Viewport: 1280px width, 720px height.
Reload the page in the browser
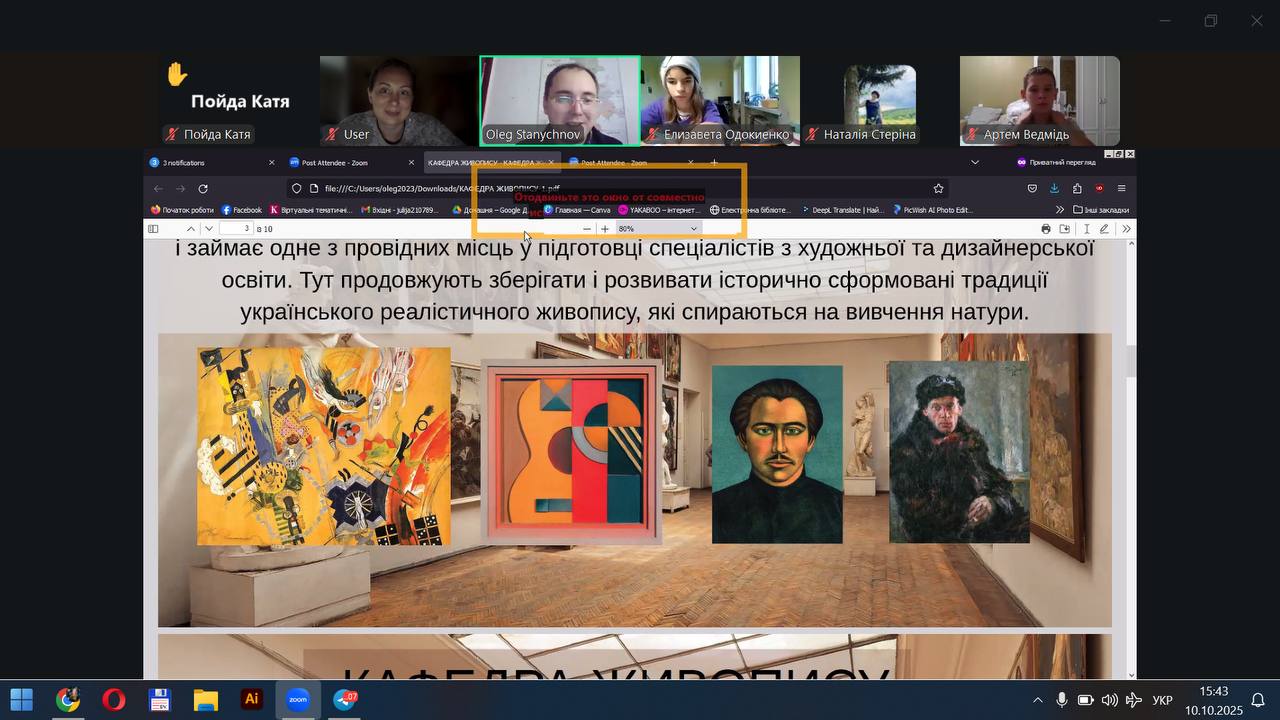(203, 188)
